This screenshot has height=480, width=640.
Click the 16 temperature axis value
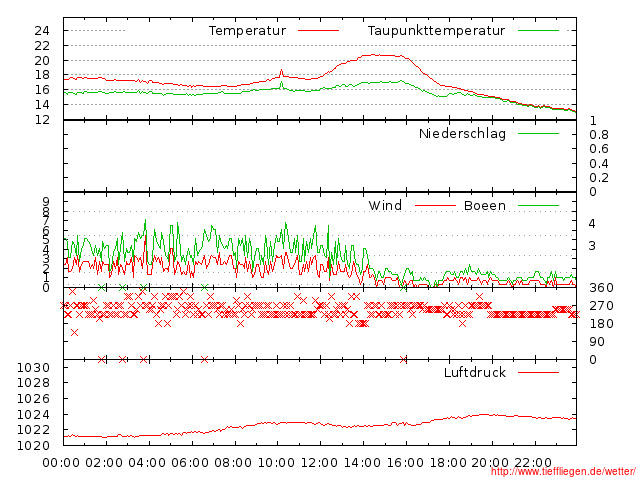(x=42, y=90)
